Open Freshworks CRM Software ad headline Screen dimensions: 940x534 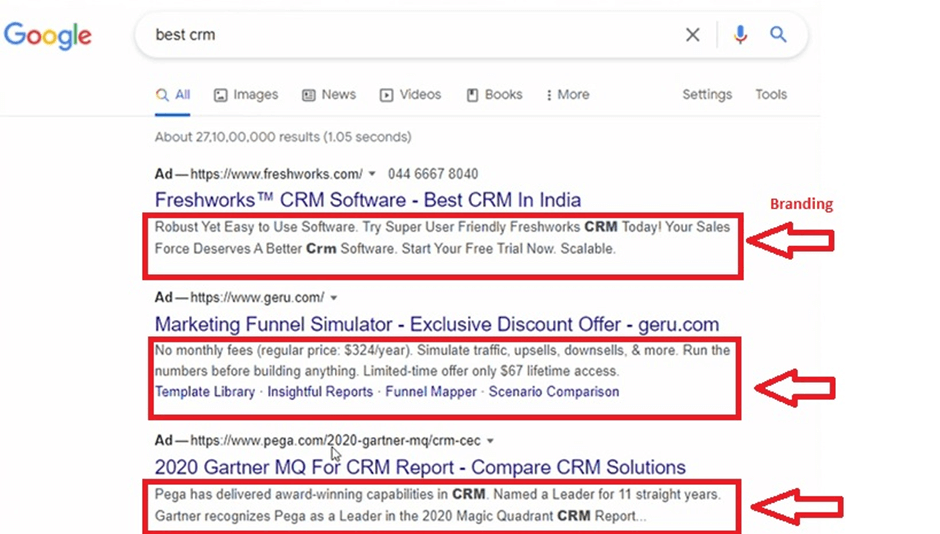(x=367, y=200)
